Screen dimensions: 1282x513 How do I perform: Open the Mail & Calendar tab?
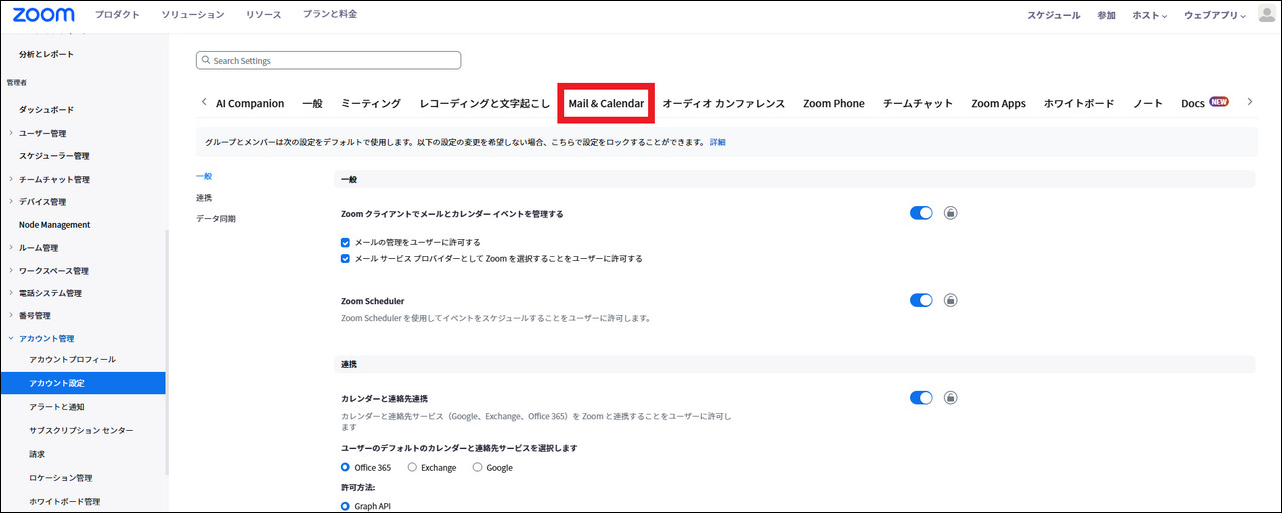pos(606,103)
